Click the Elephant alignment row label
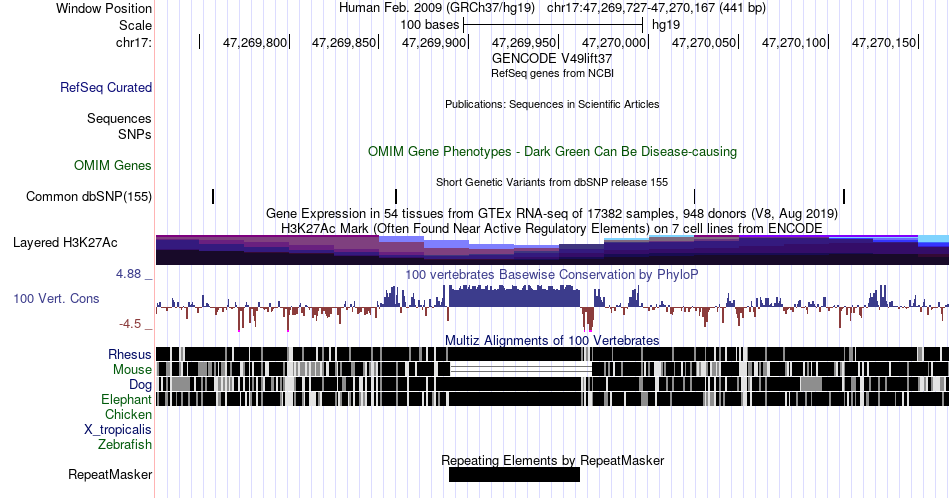Viewport: 950px width, 498px height. pyautogui.click(x=127, y=399)
